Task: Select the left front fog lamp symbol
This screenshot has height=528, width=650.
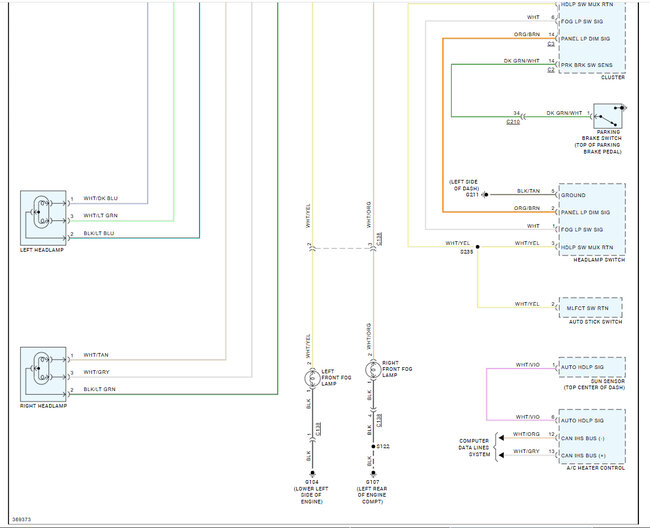Action: point(312,378)
